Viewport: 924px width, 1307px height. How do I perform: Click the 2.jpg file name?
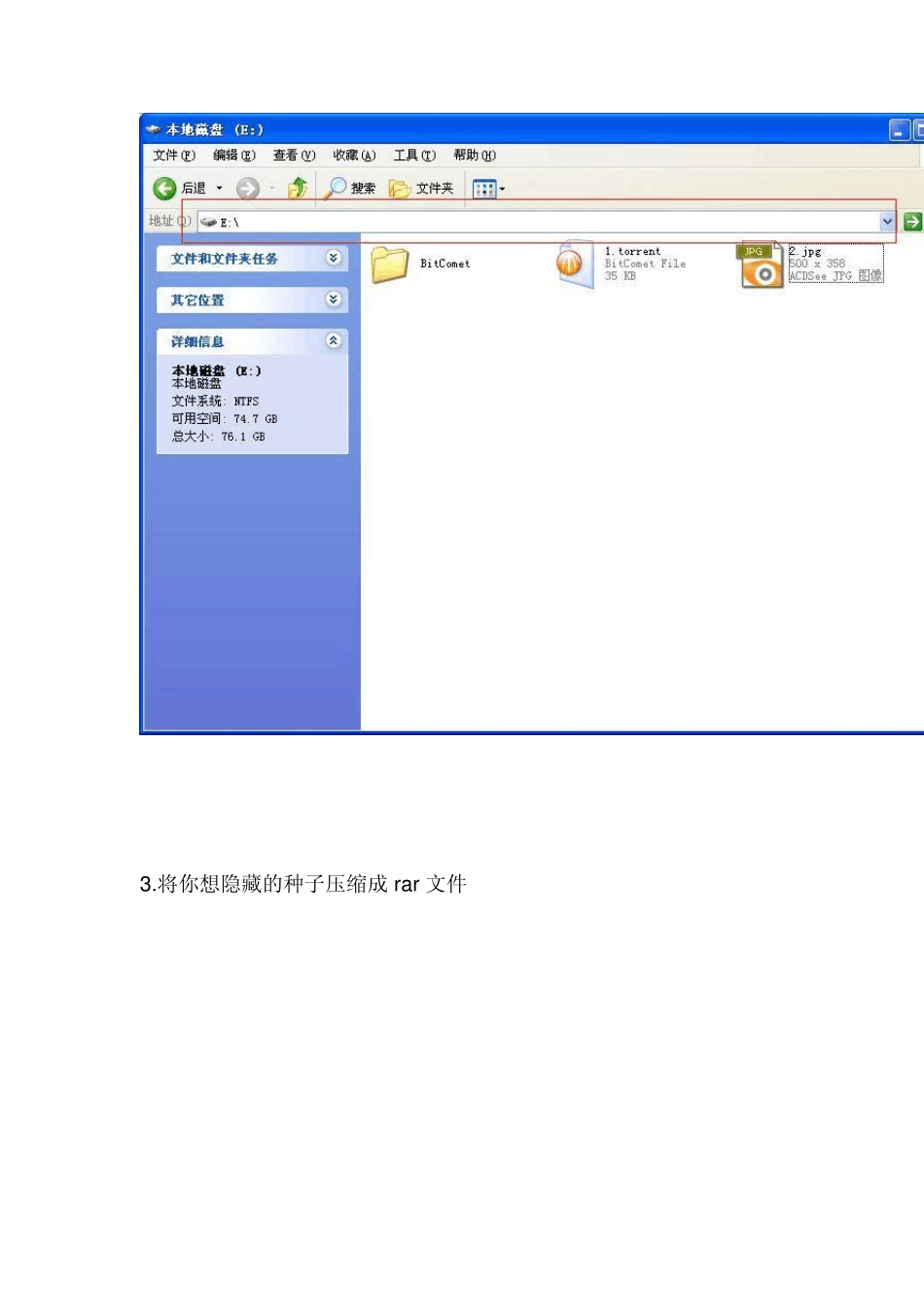[x=805, y=251]
